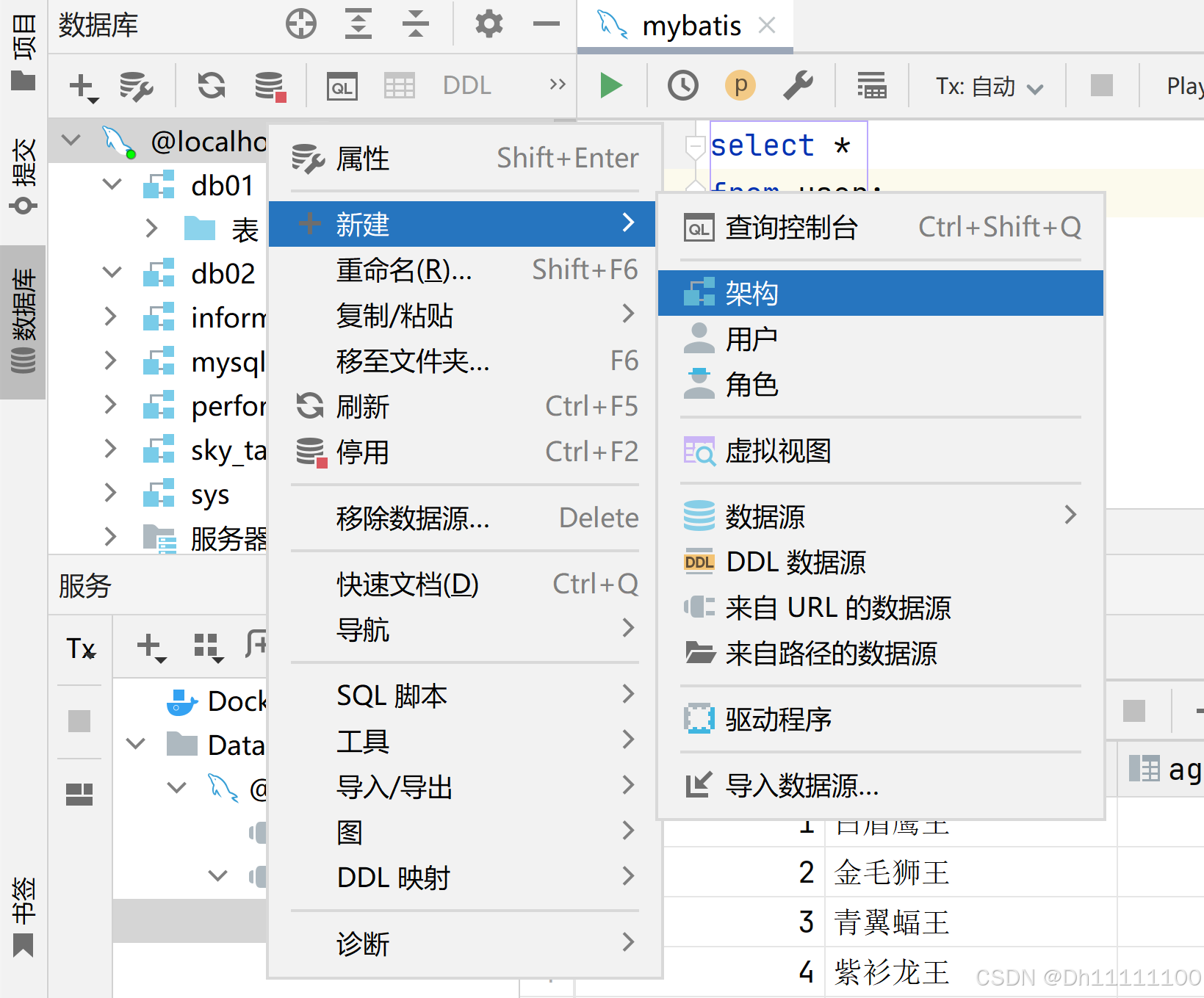The height and width of the screenshot is (998, 1204).
Task: Select Import Data Sources item
Action: 881,785
